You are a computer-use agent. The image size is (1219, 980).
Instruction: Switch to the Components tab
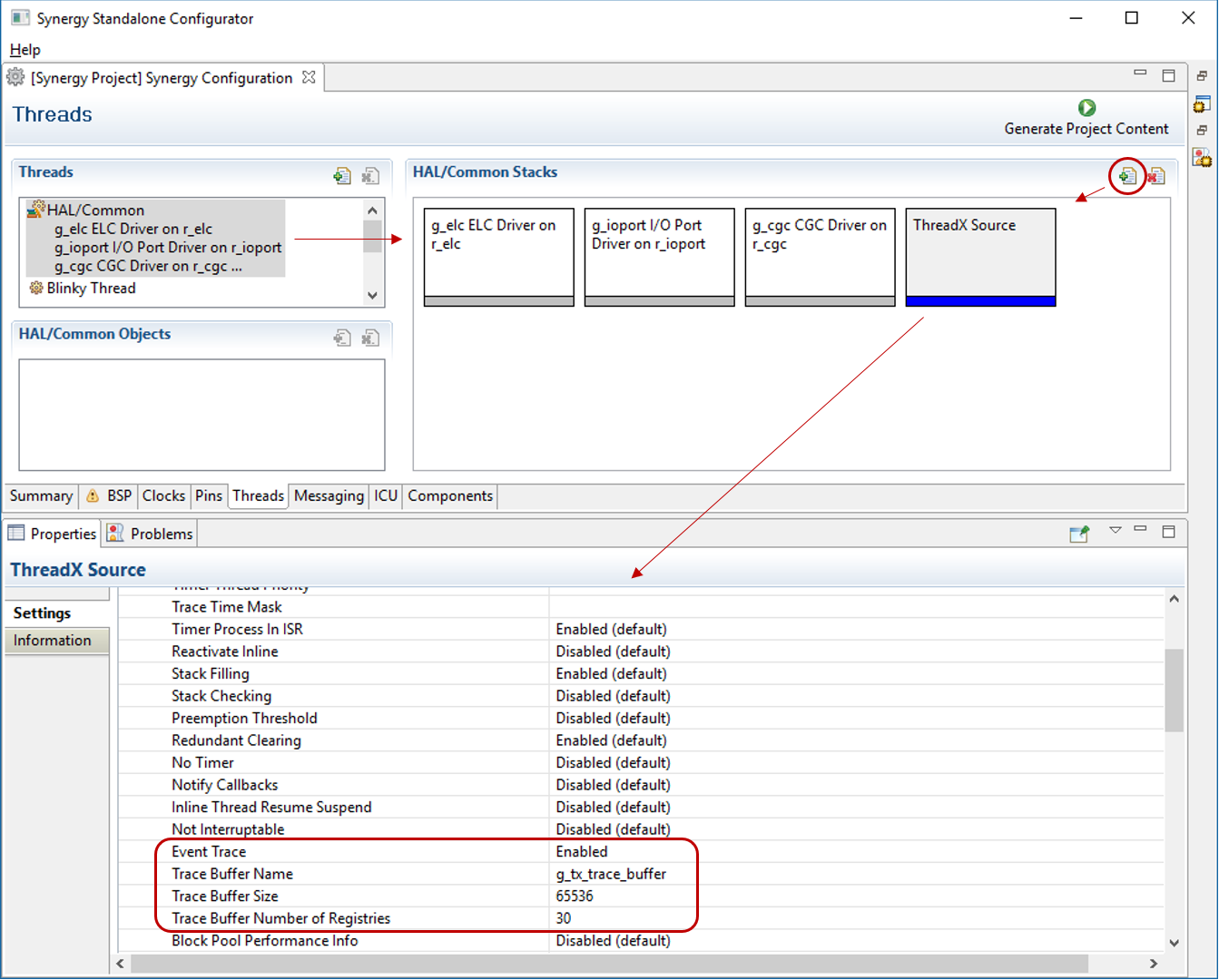tap(450, 496)
